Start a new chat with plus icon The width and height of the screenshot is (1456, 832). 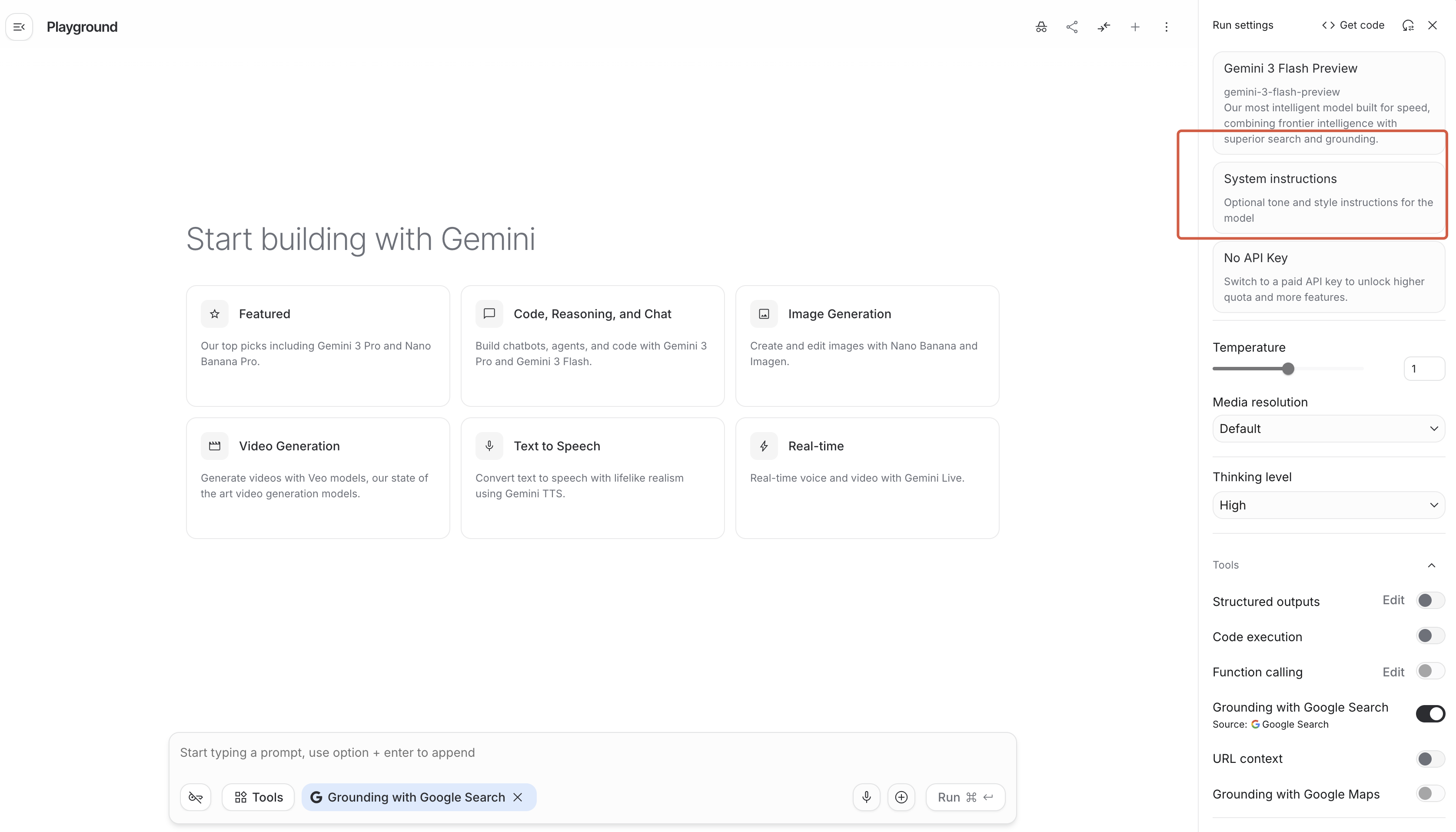pyautogui.click(x=1135, y=27)
